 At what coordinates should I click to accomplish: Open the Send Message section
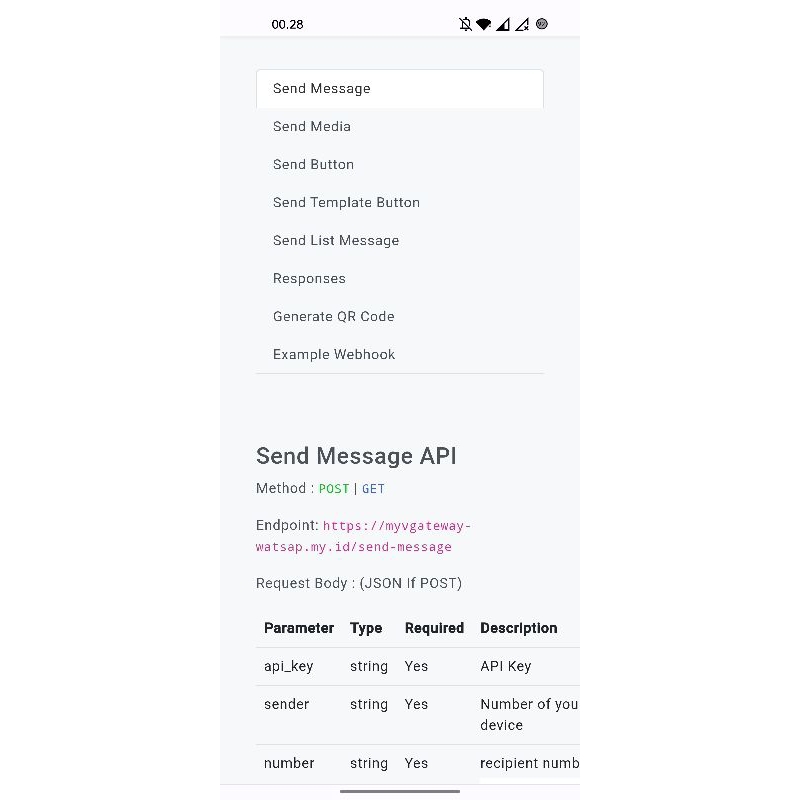(321, 89)
